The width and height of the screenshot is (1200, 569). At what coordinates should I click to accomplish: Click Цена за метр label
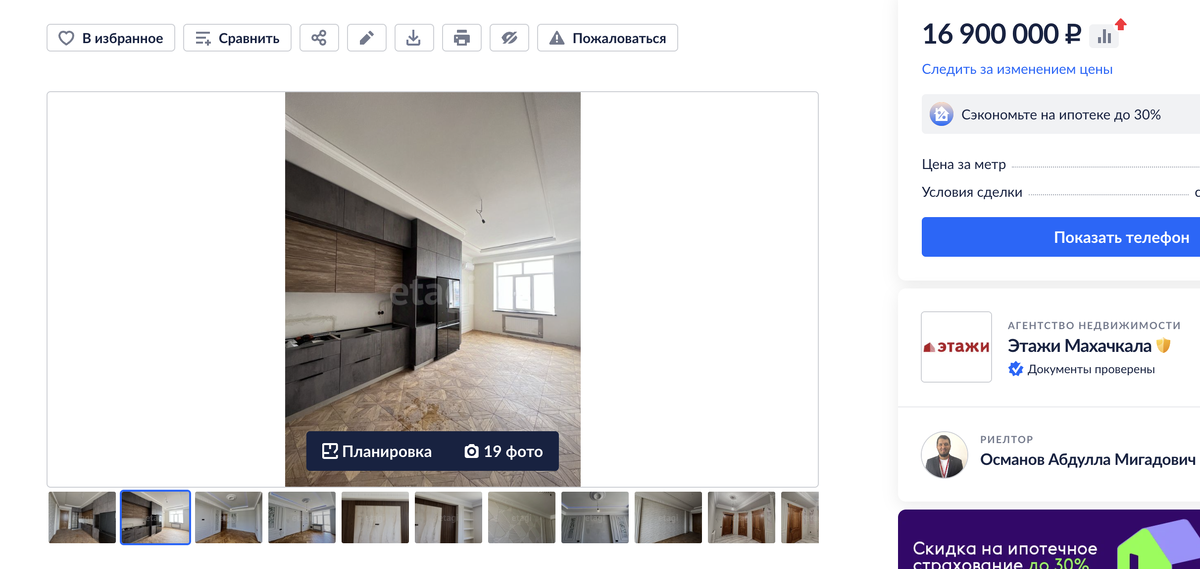point(964,165)
